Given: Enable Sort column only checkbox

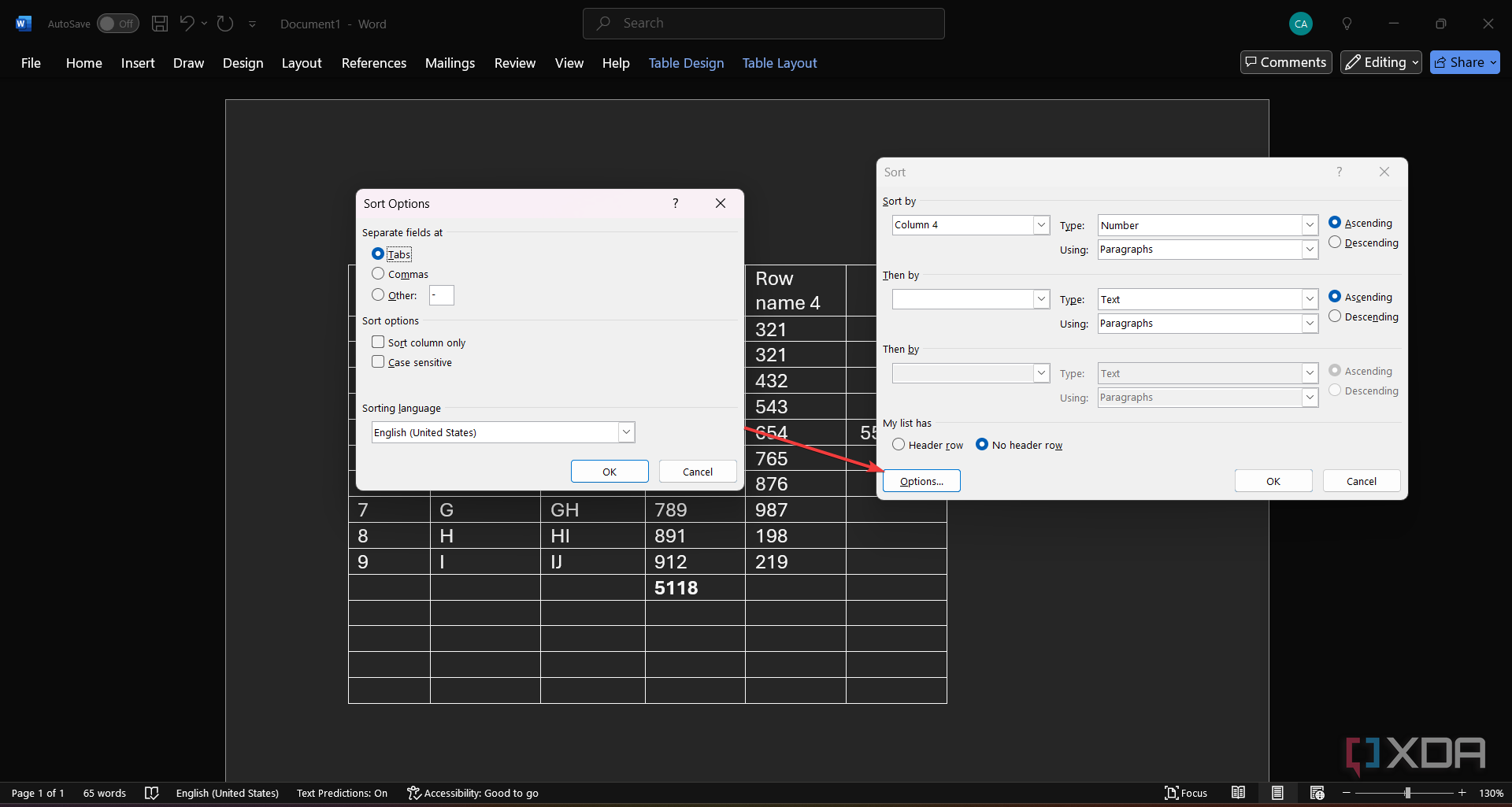Looking at the screenshot, I should 378,342.
